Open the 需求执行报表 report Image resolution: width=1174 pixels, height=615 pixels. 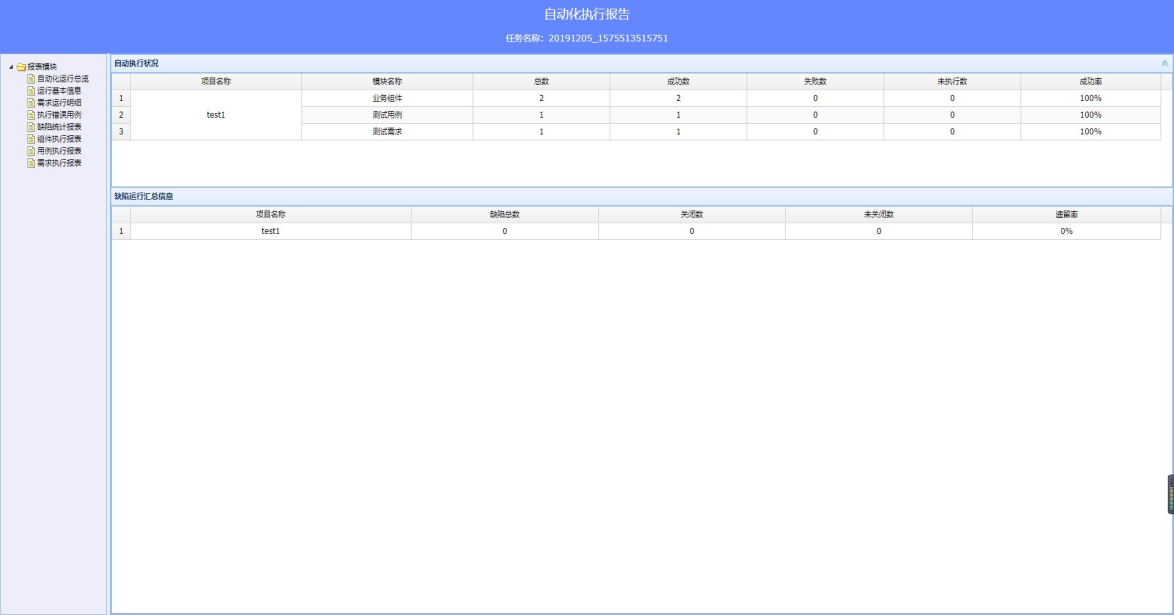(59, 163)
